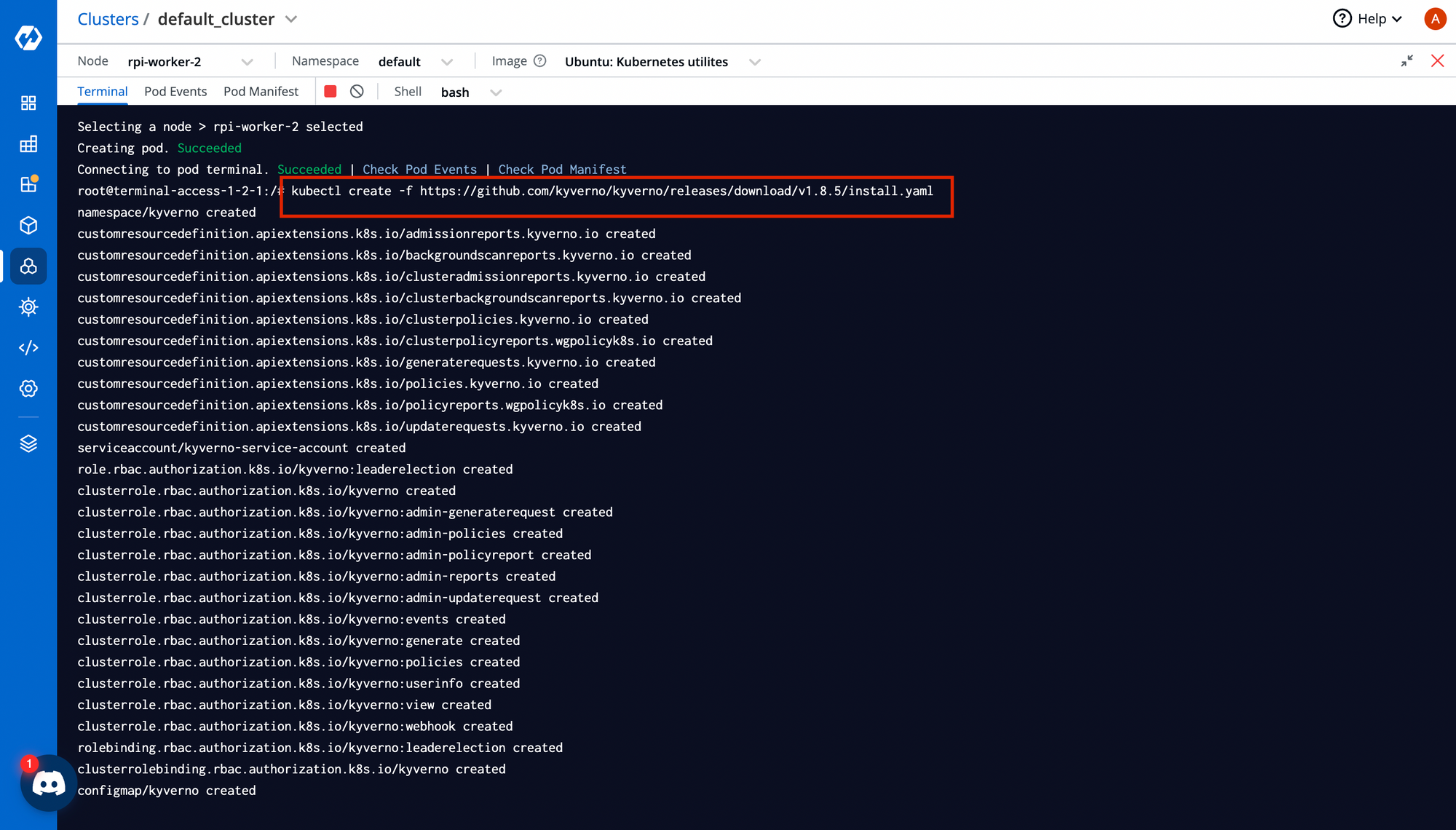Expand the Image dropdown Ubuntu Kubernetes utilities
Screen dimensions: 1456x830
[756, 62]
